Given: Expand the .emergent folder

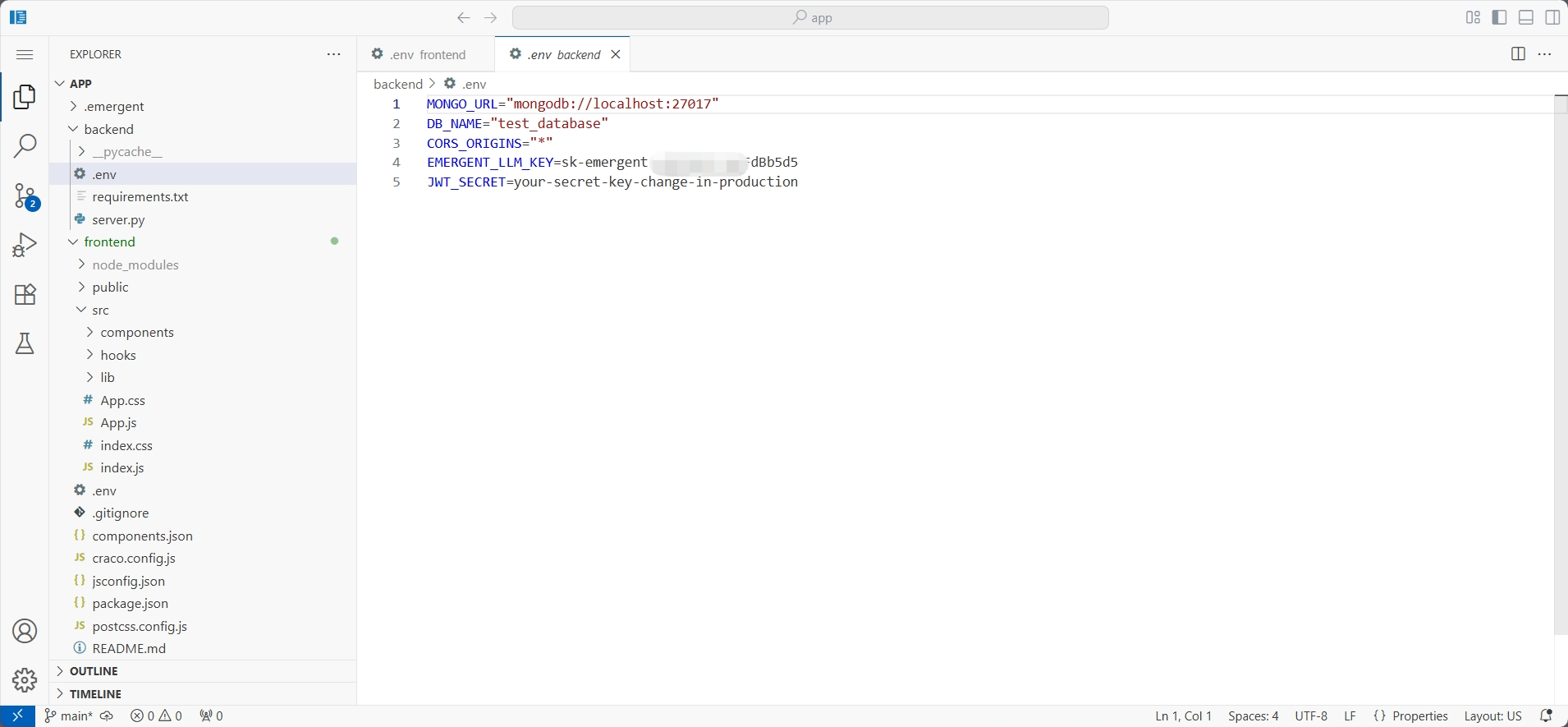Looking at the screenshot, I should tap(203, 107).
